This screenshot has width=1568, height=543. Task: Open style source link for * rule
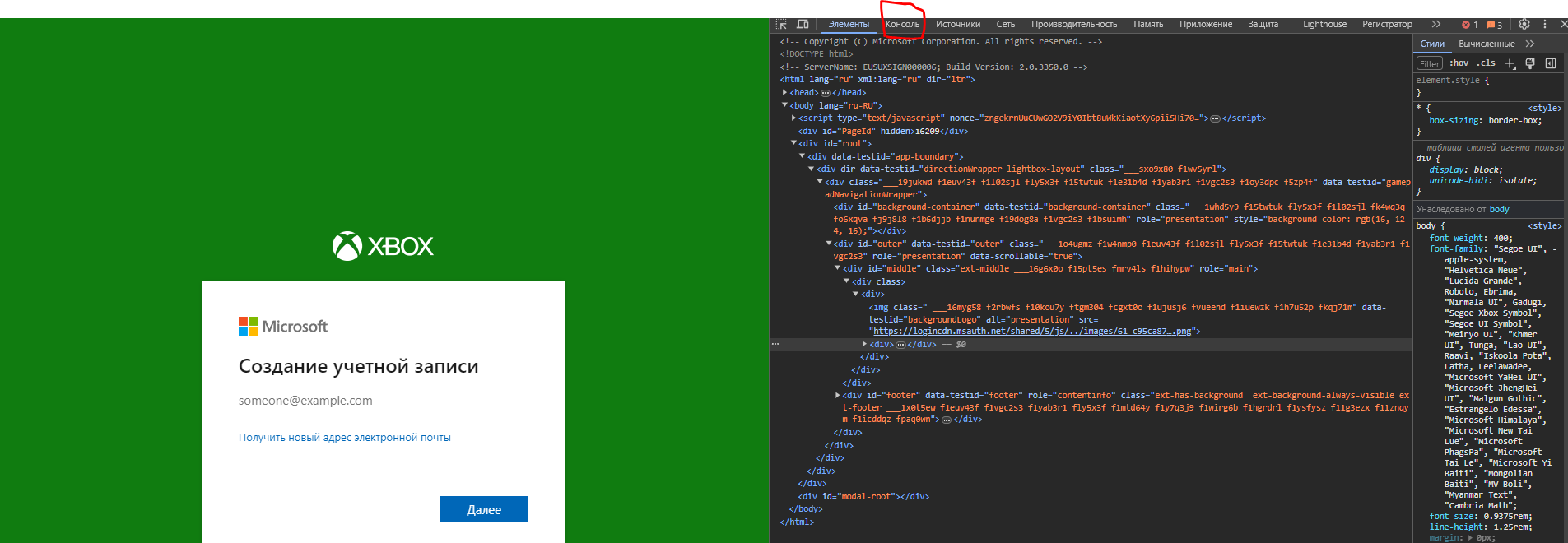1544,109
